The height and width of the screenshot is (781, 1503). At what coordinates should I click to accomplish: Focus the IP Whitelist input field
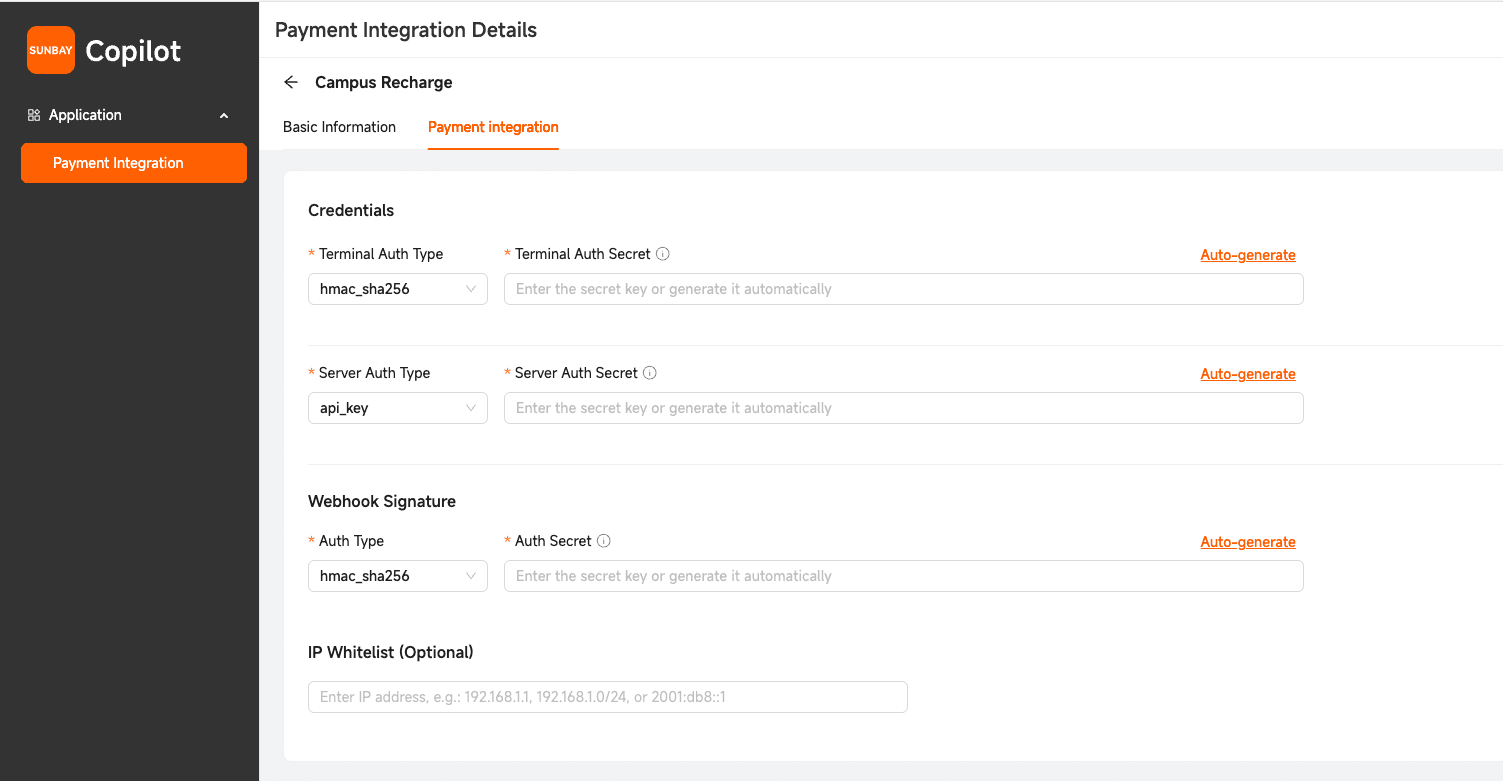coord(607,696)
